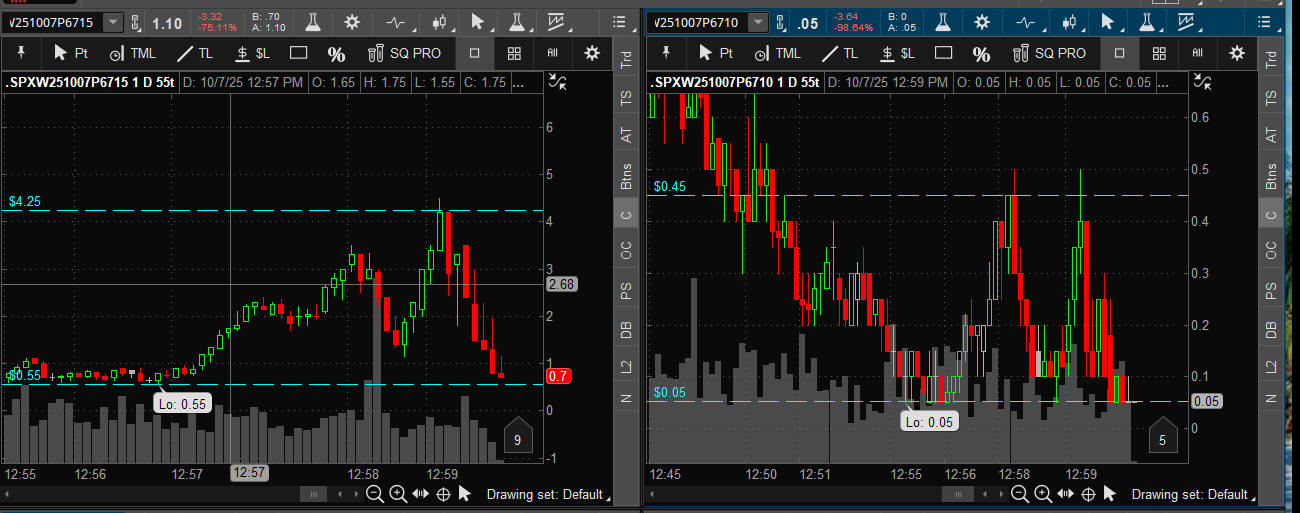Switch to the TS sidebar tab in right panel

1271,98
